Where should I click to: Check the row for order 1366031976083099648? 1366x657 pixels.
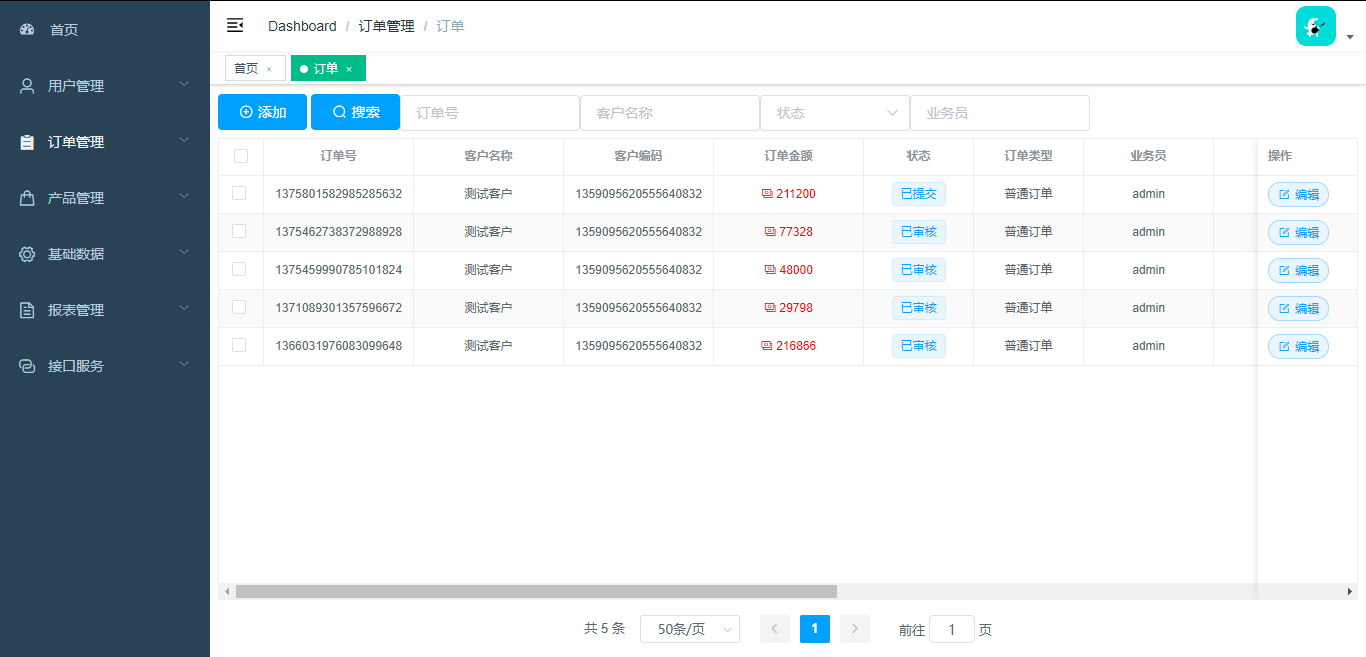tap(239, 345)
